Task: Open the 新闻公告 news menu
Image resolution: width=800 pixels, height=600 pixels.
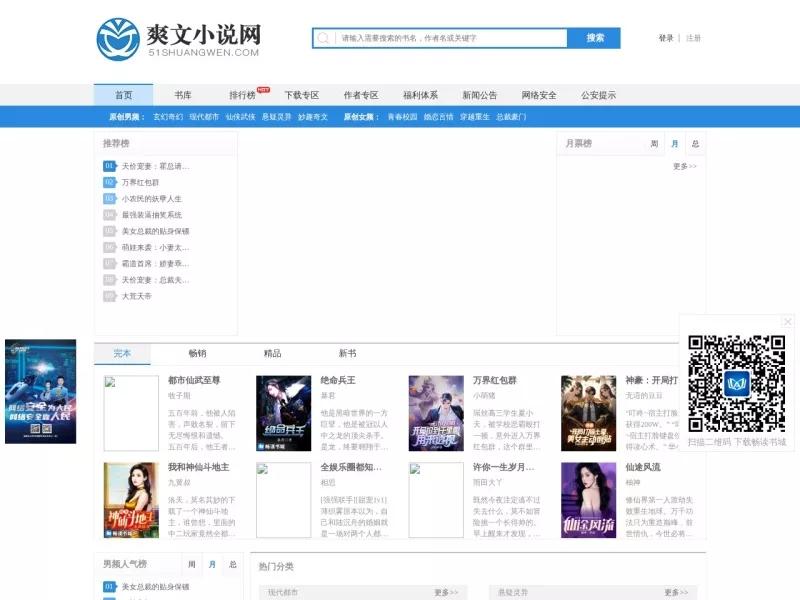Action: [x=480, y=95]
